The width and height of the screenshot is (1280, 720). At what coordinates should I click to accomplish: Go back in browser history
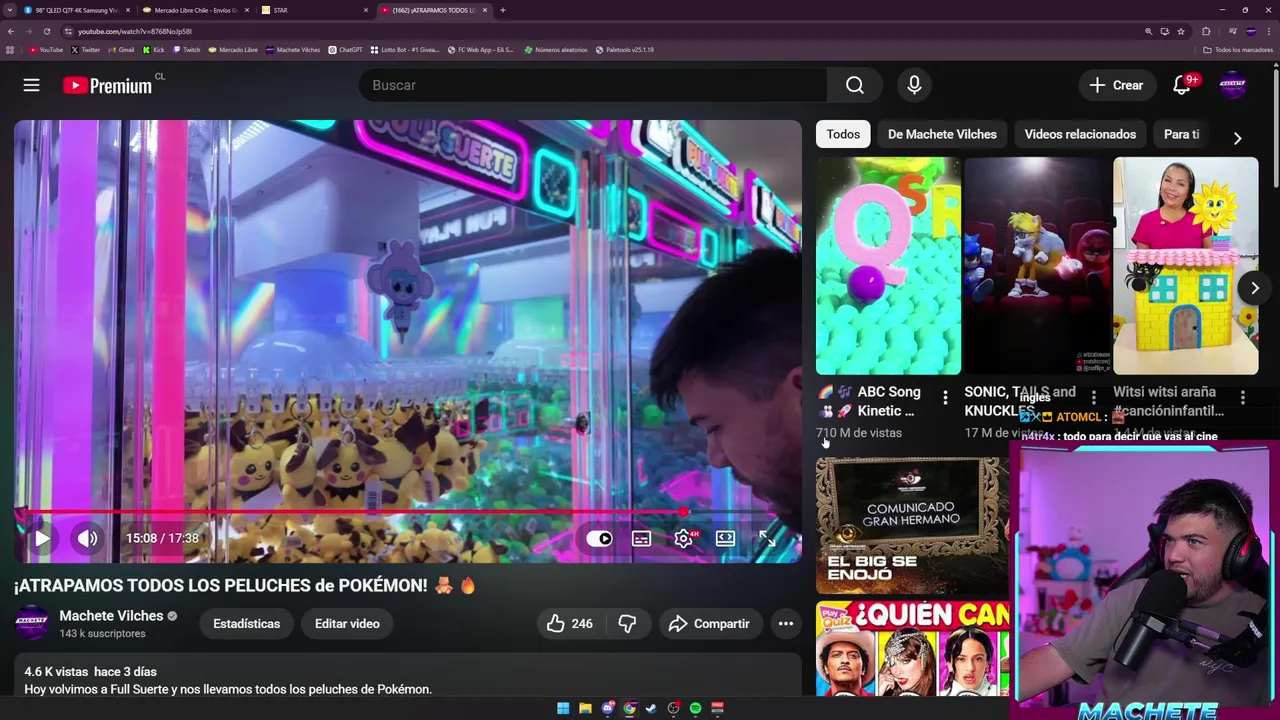[11, 31]
